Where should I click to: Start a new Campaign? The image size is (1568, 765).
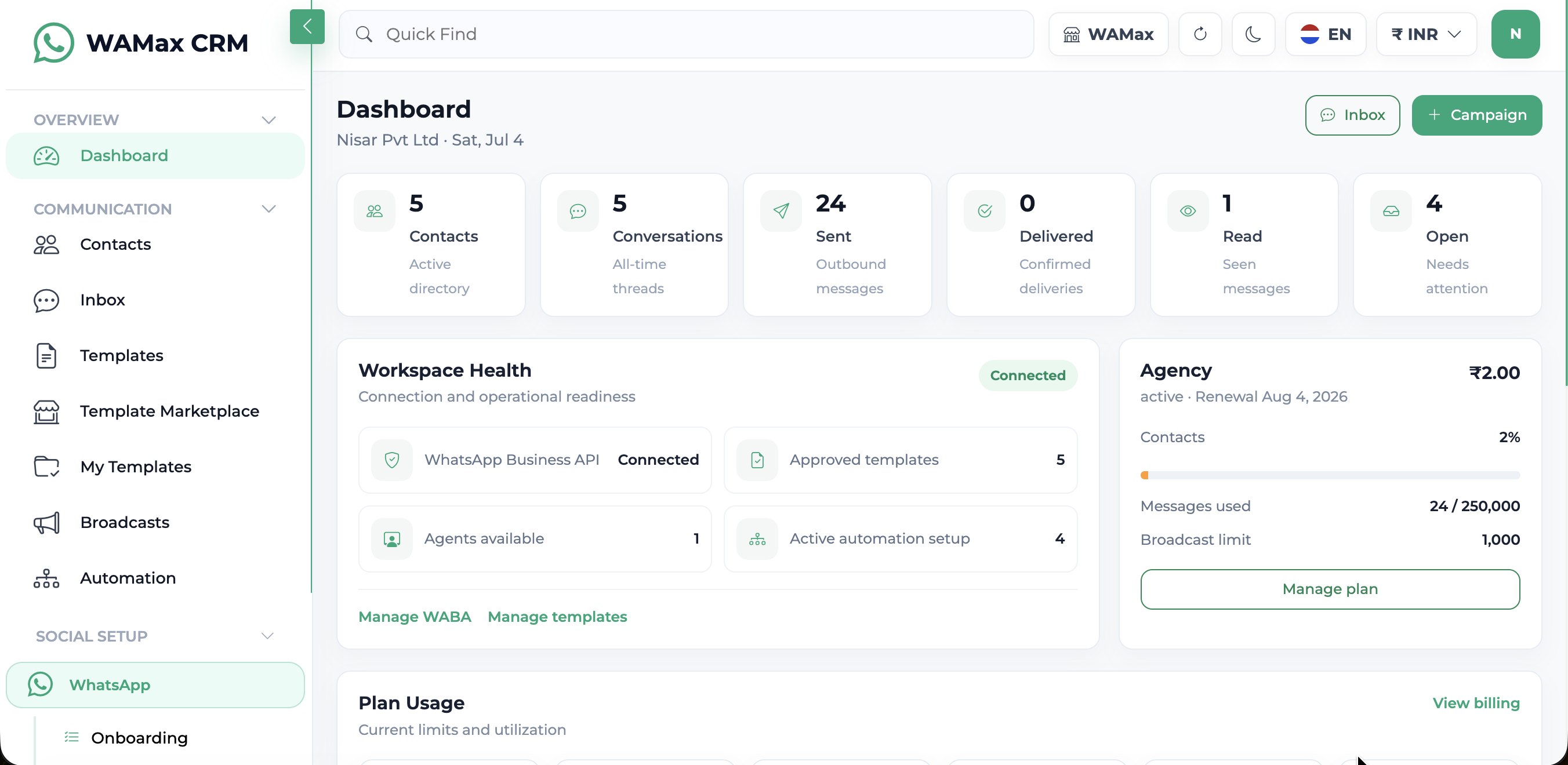click(x=1477, y=115)
